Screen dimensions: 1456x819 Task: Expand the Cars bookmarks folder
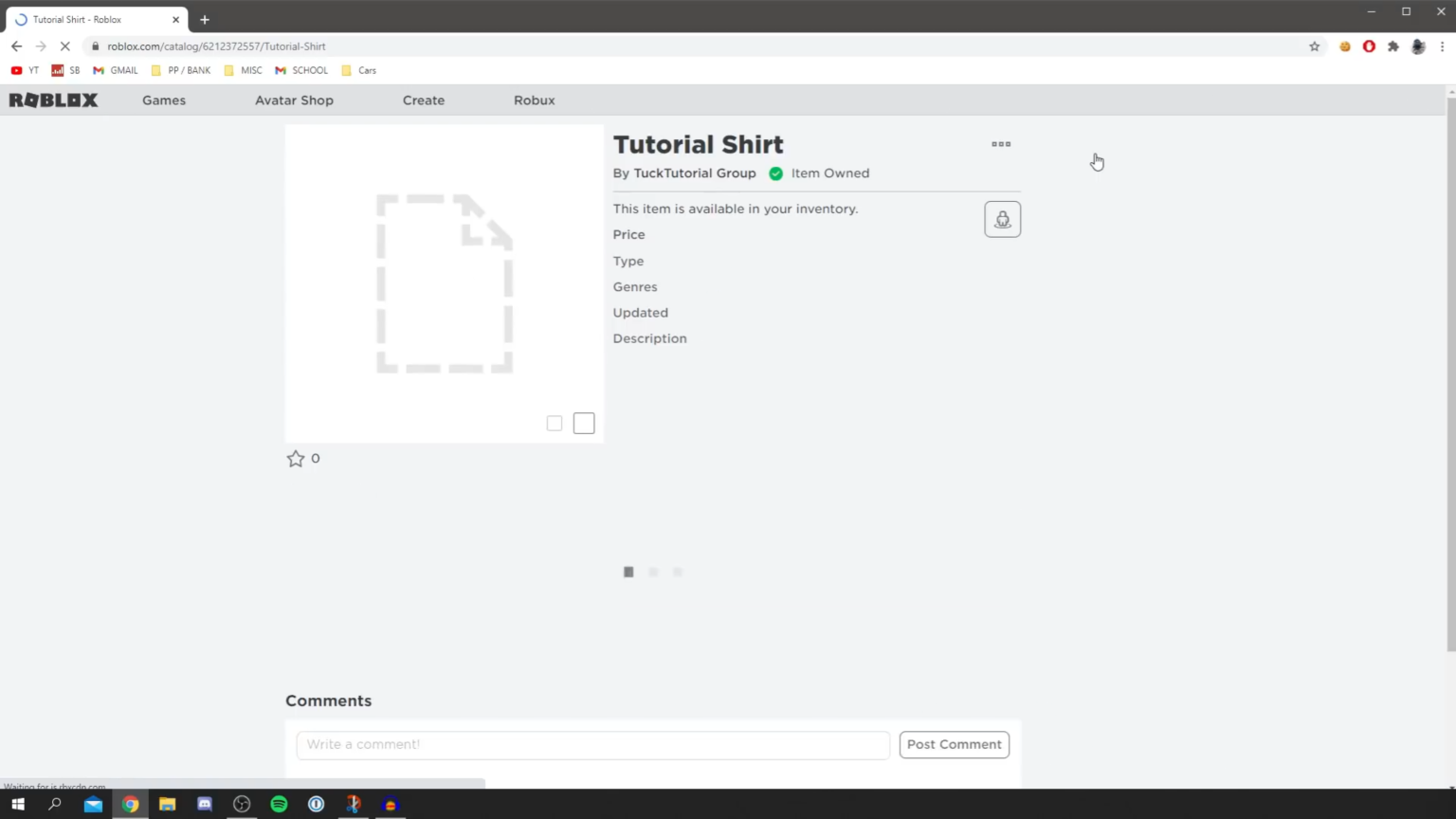coord(358,69)
